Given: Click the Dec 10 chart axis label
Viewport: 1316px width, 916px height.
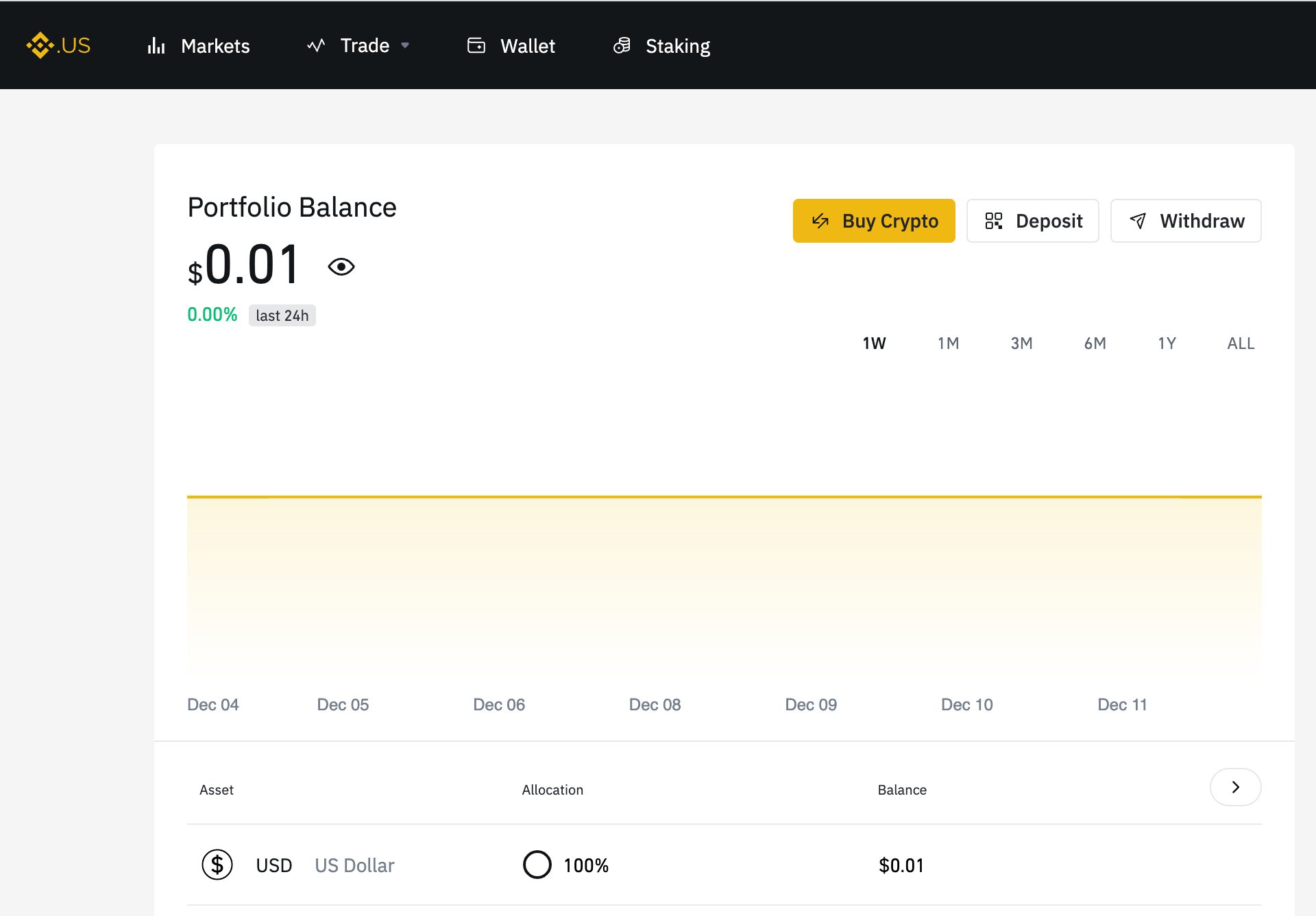Looking at the screenshot, I should (x=967, y=705).
